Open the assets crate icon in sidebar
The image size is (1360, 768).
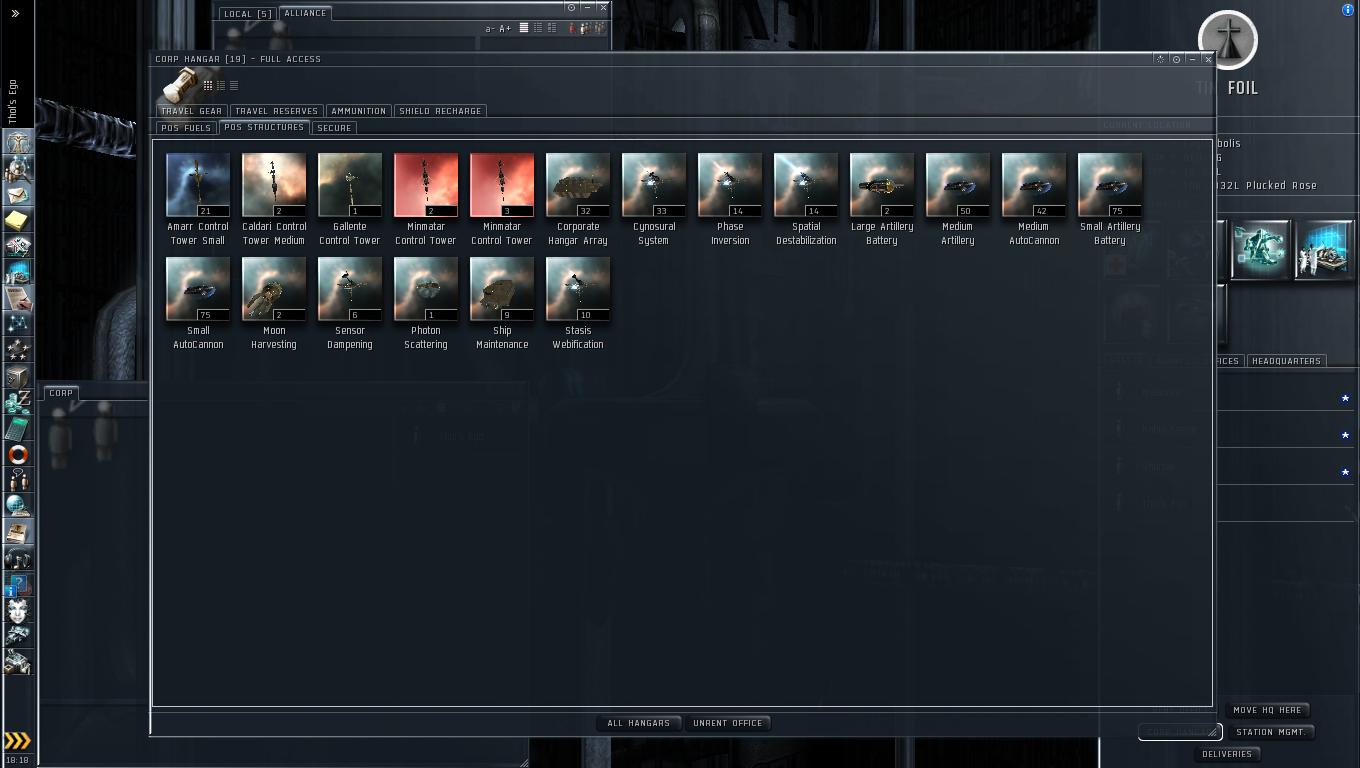coord(18,376)
